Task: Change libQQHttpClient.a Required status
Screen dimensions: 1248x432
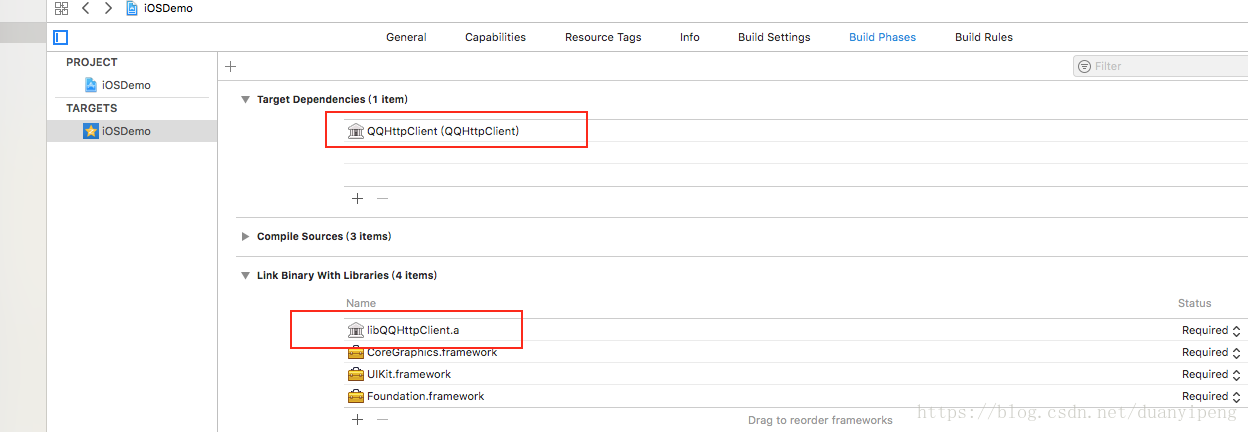Action: pos(1211,330)
